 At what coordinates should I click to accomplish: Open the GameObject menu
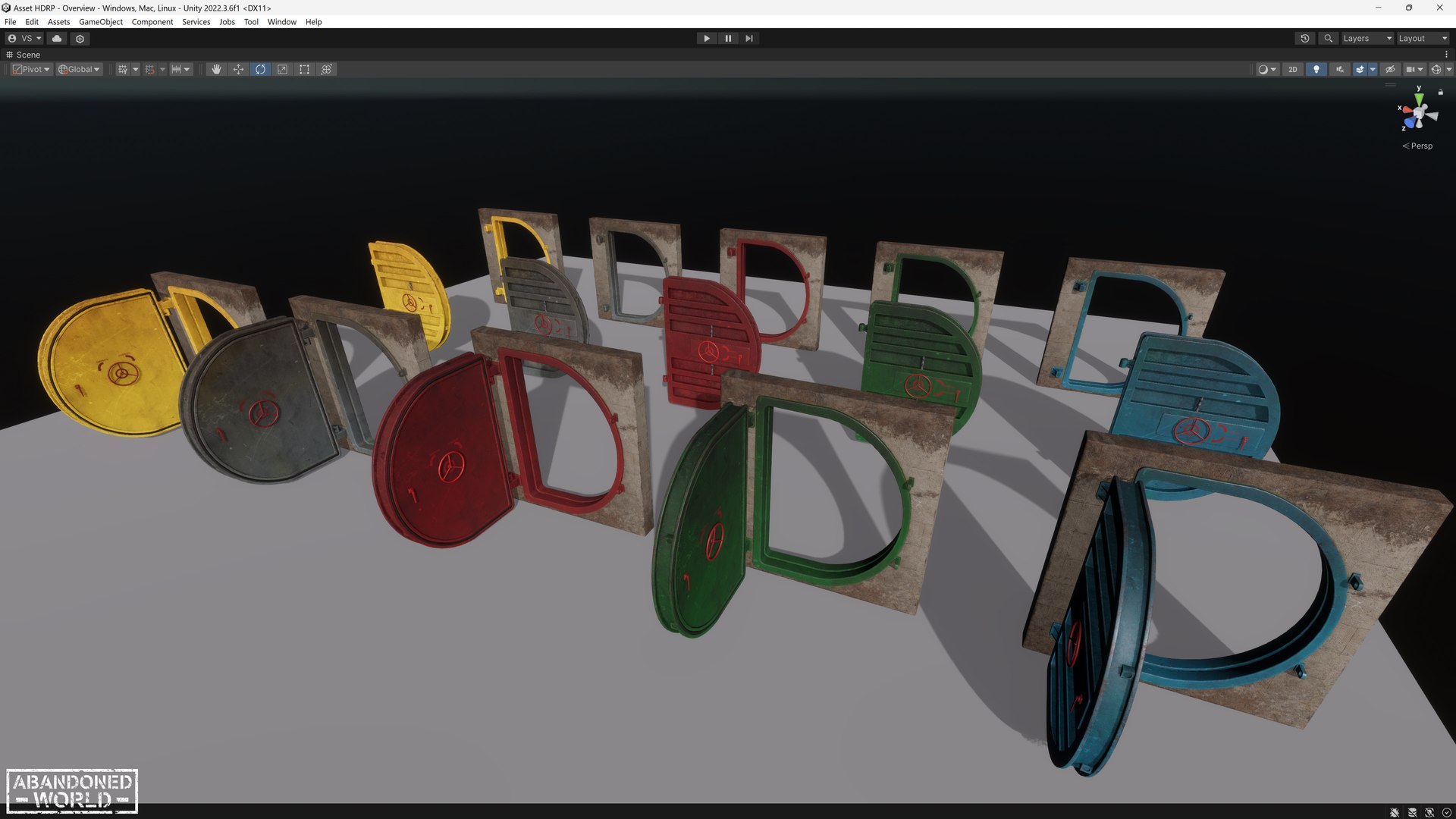coord(101,22)
